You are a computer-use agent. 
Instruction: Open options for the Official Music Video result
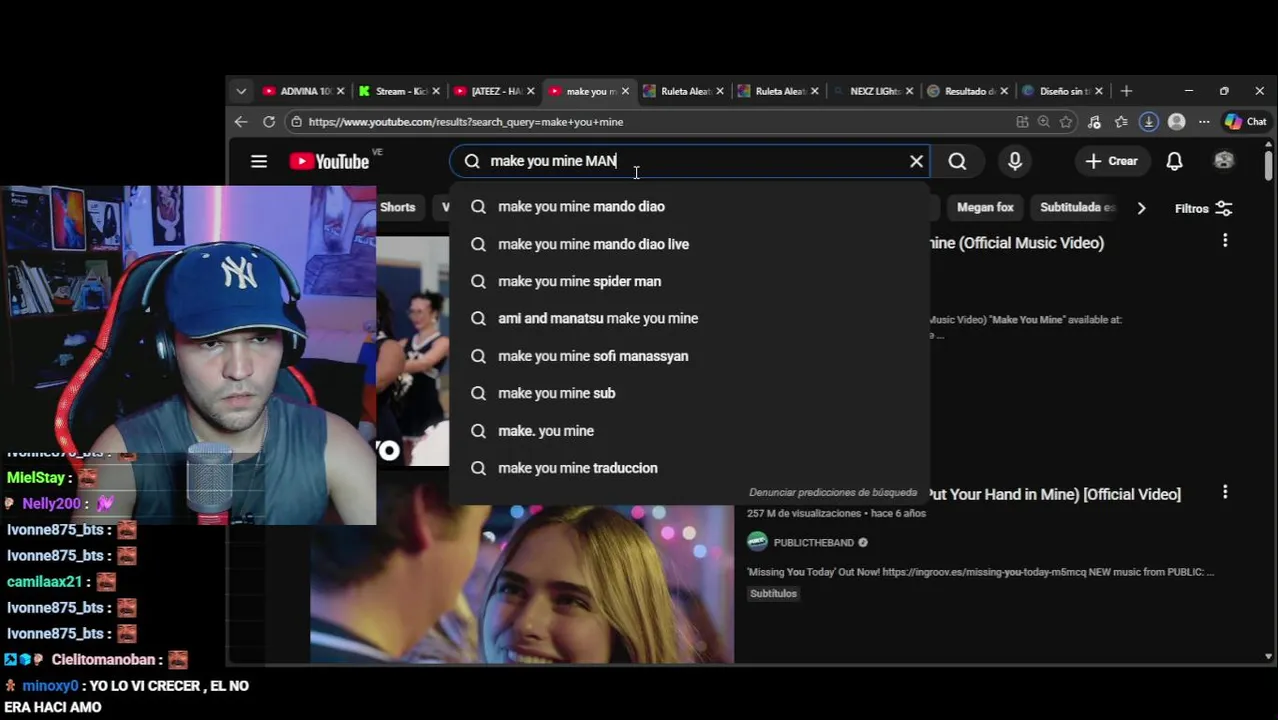[x=1225, y=241]
